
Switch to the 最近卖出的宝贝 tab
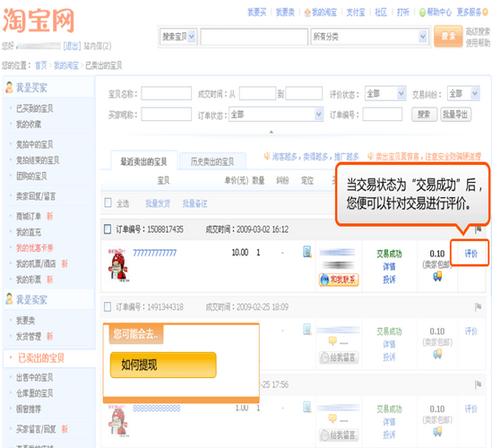tap(144, 162)
